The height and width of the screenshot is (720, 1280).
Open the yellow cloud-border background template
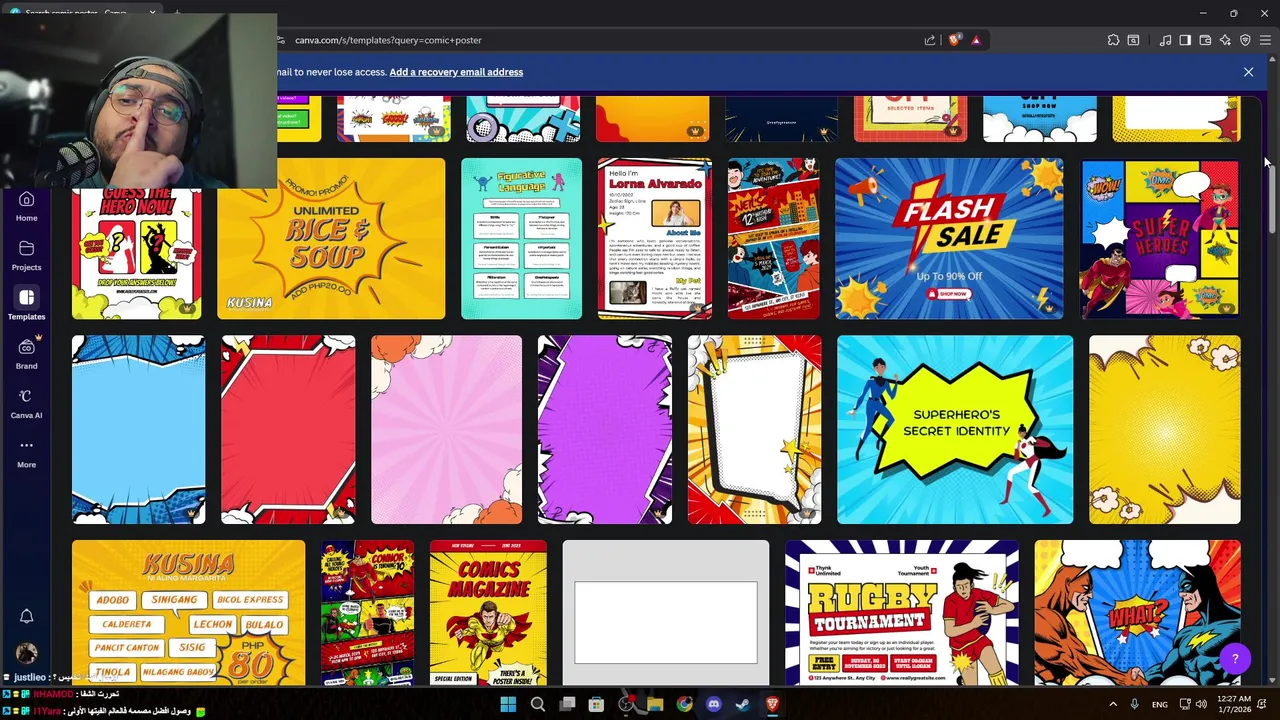pyautogui.click(x=1164, y=429)
